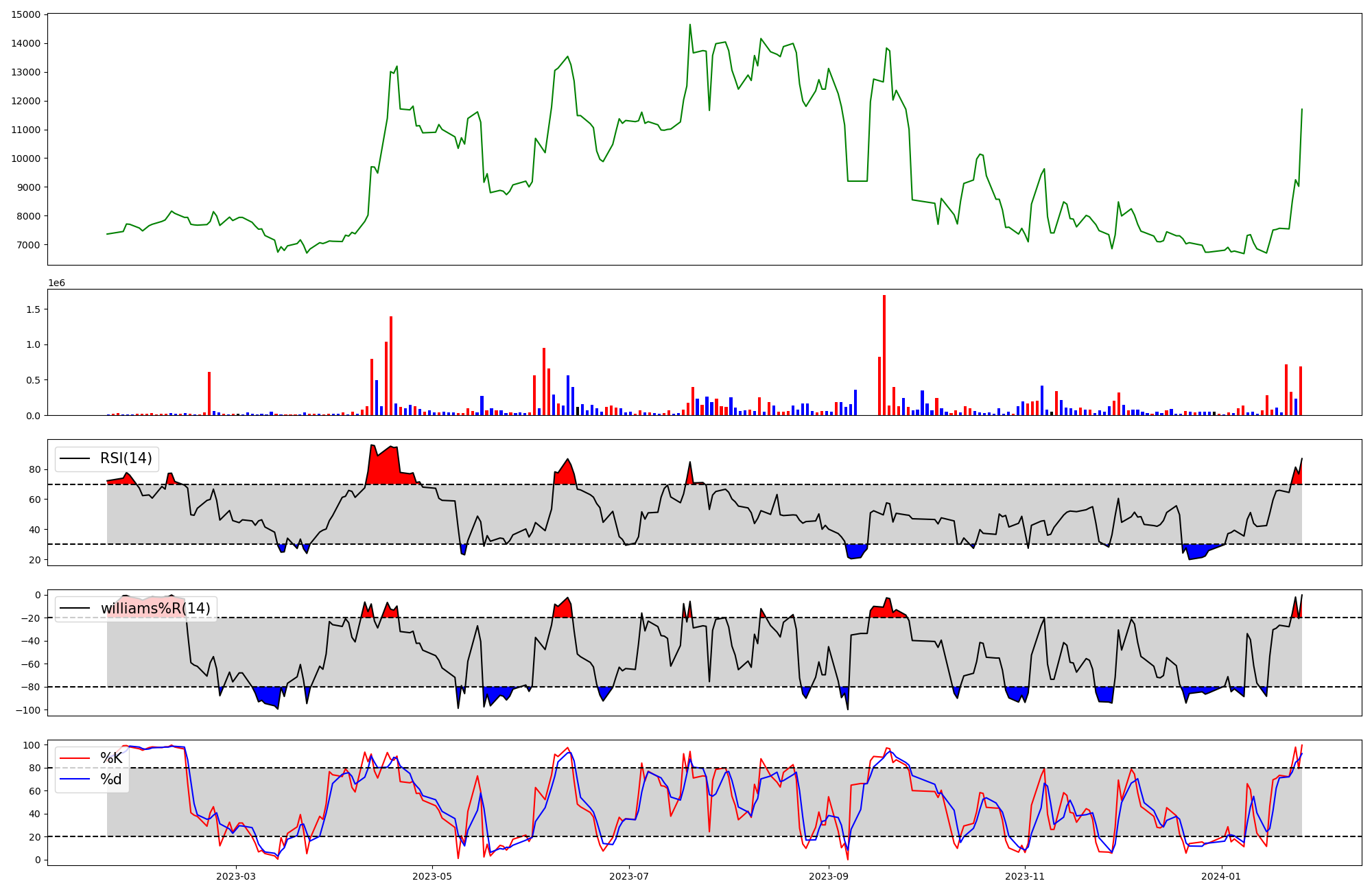The image size is (1372, 892).
Task: Click the %d legend entry
Action: [111, 779]
